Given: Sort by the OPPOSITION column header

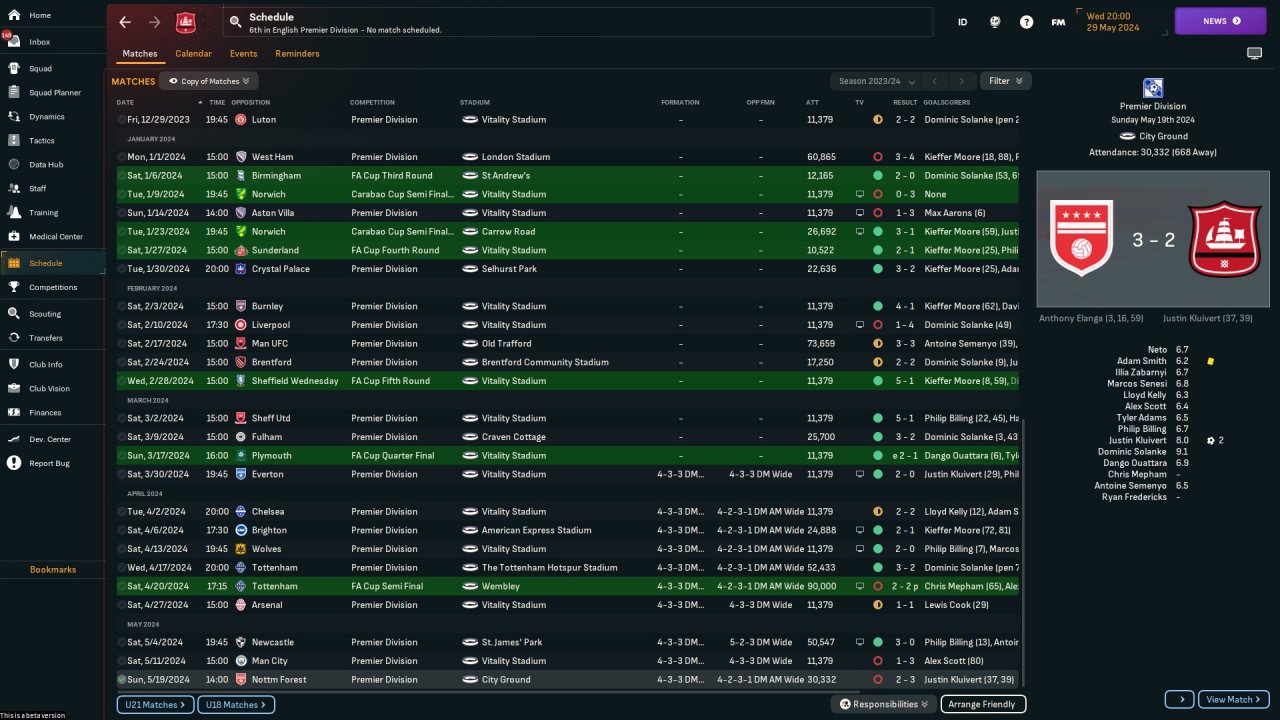Looking at the screenshot, I should point(250,102).
